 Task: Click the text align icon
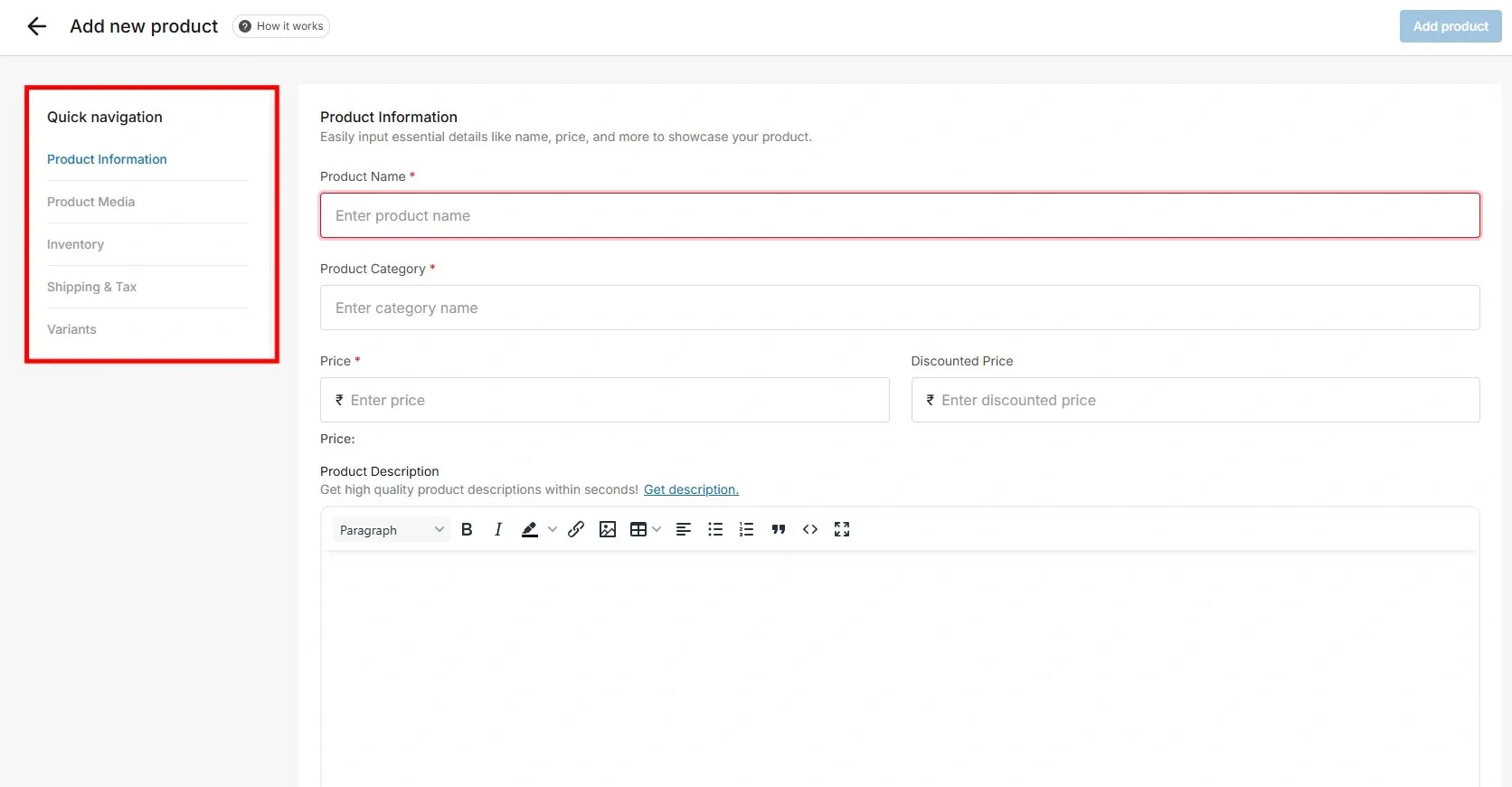[684, 530]
